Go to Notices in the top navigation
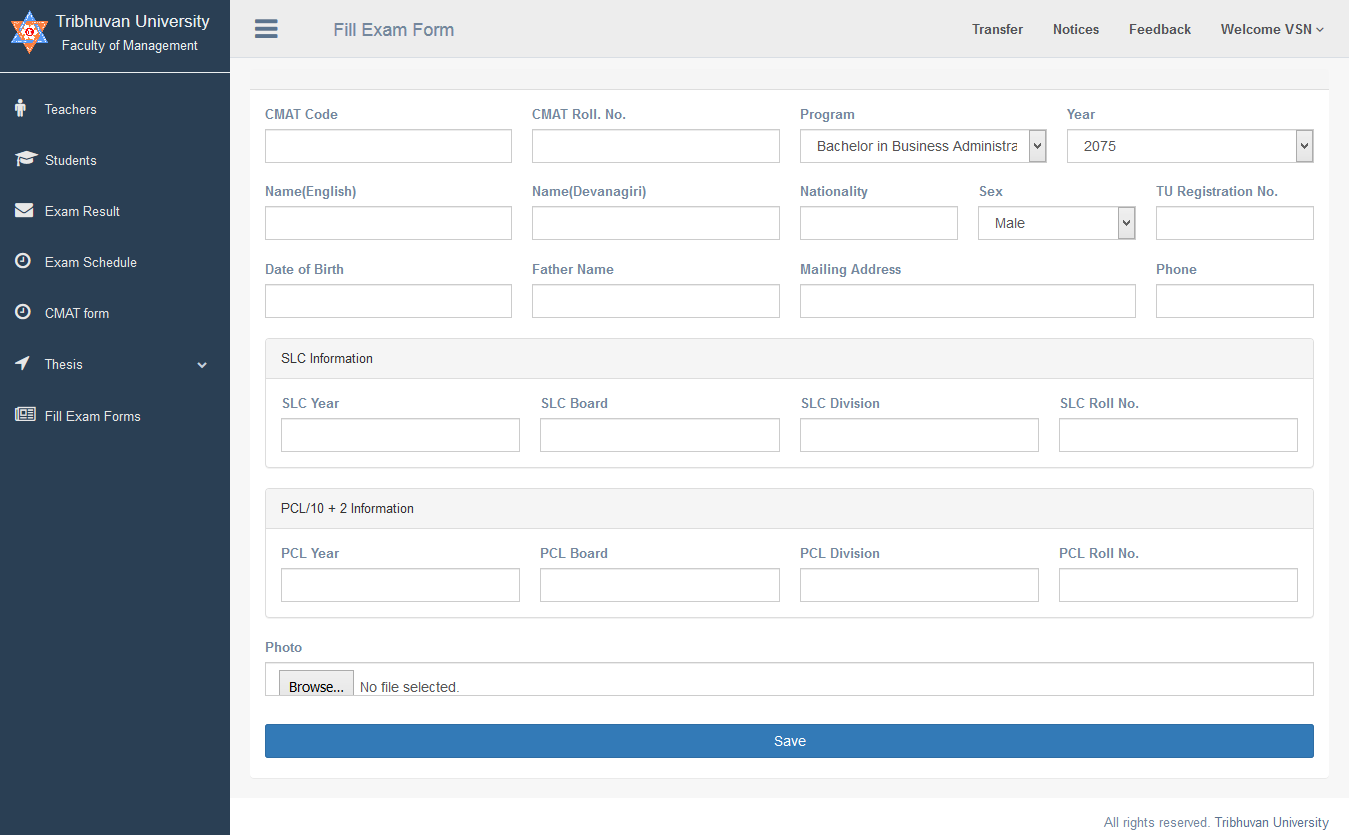This screenshot has height=835, width=1349. coord(1075,29)
